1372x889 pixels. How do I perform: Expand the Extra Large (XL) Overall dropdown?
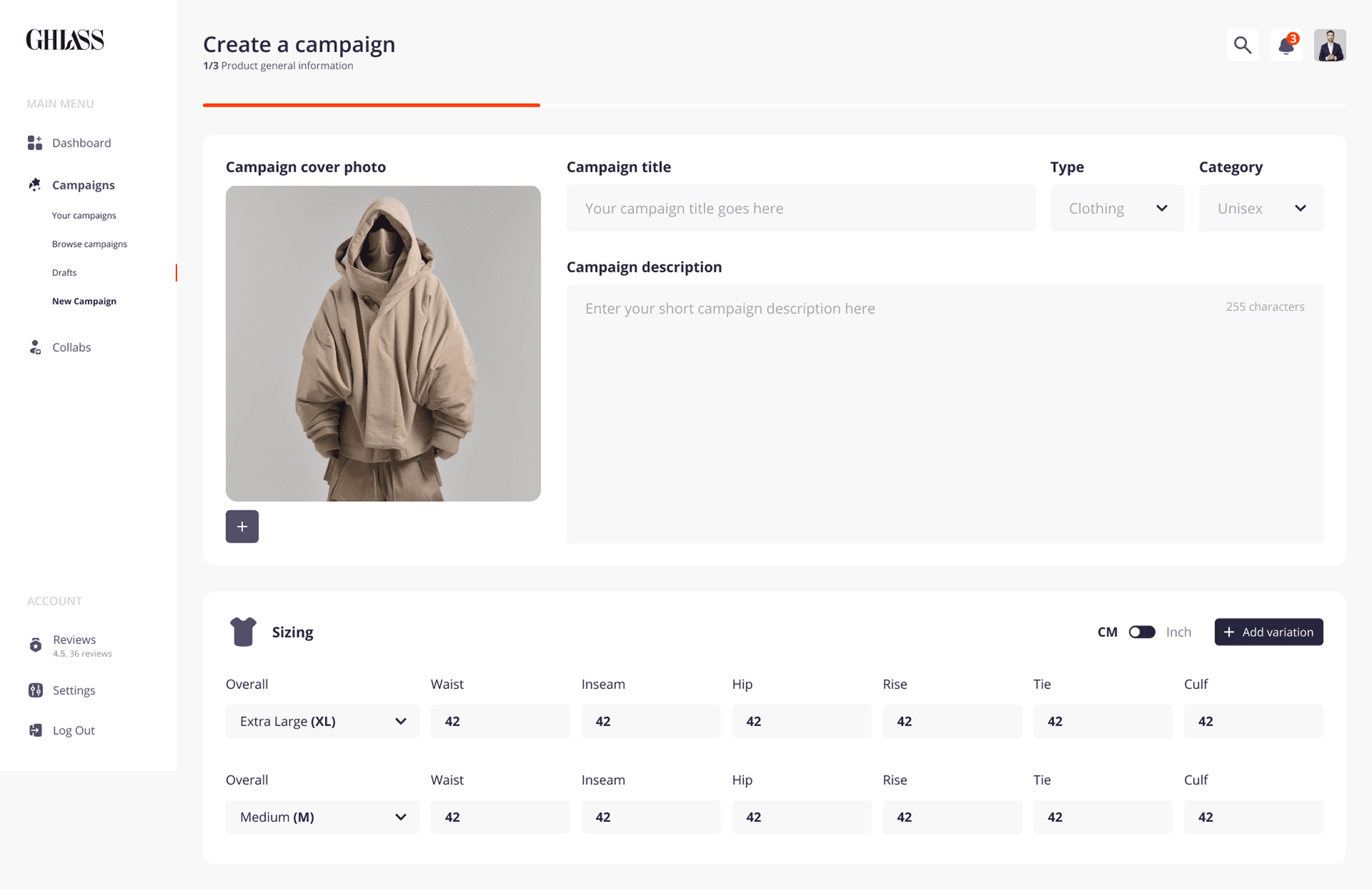tap(322, 721)
